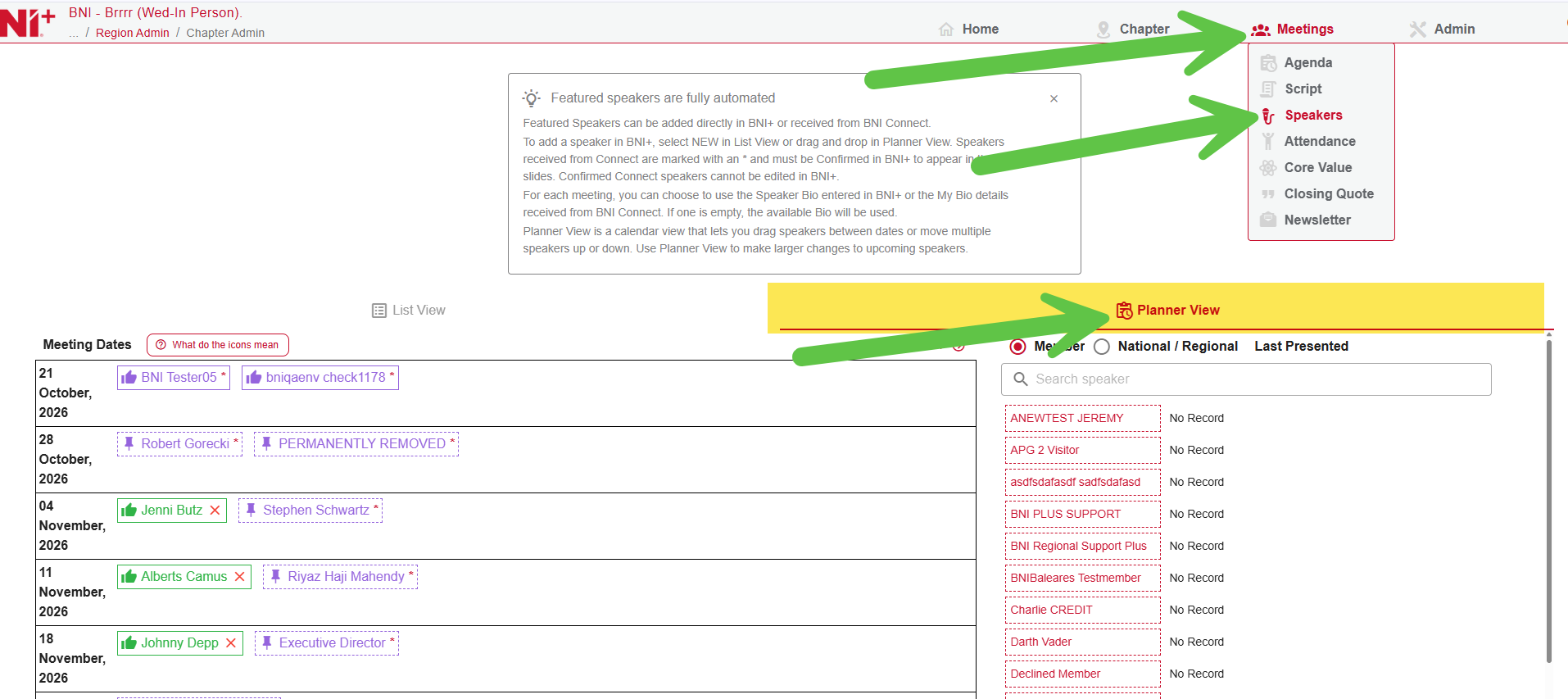Open the Admin menu

[1442, 29]
